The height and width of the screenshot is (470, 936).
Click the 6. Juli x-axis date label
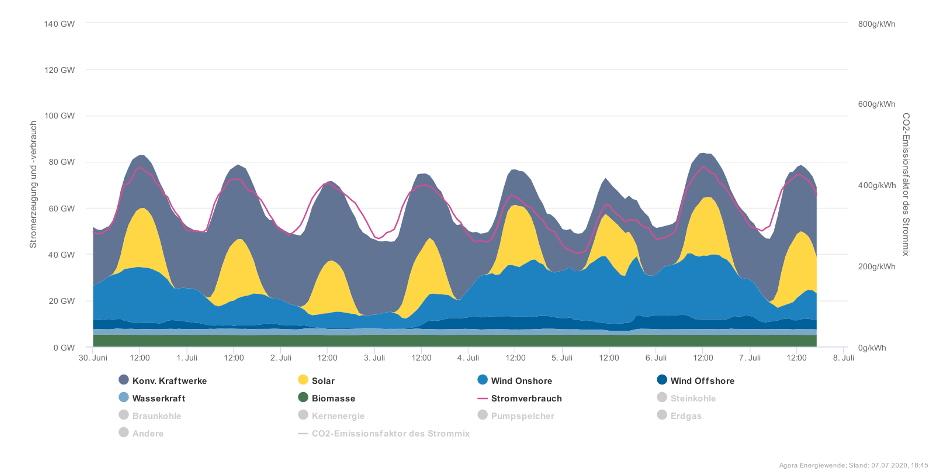pyautogui.click(x=656, y=357)
